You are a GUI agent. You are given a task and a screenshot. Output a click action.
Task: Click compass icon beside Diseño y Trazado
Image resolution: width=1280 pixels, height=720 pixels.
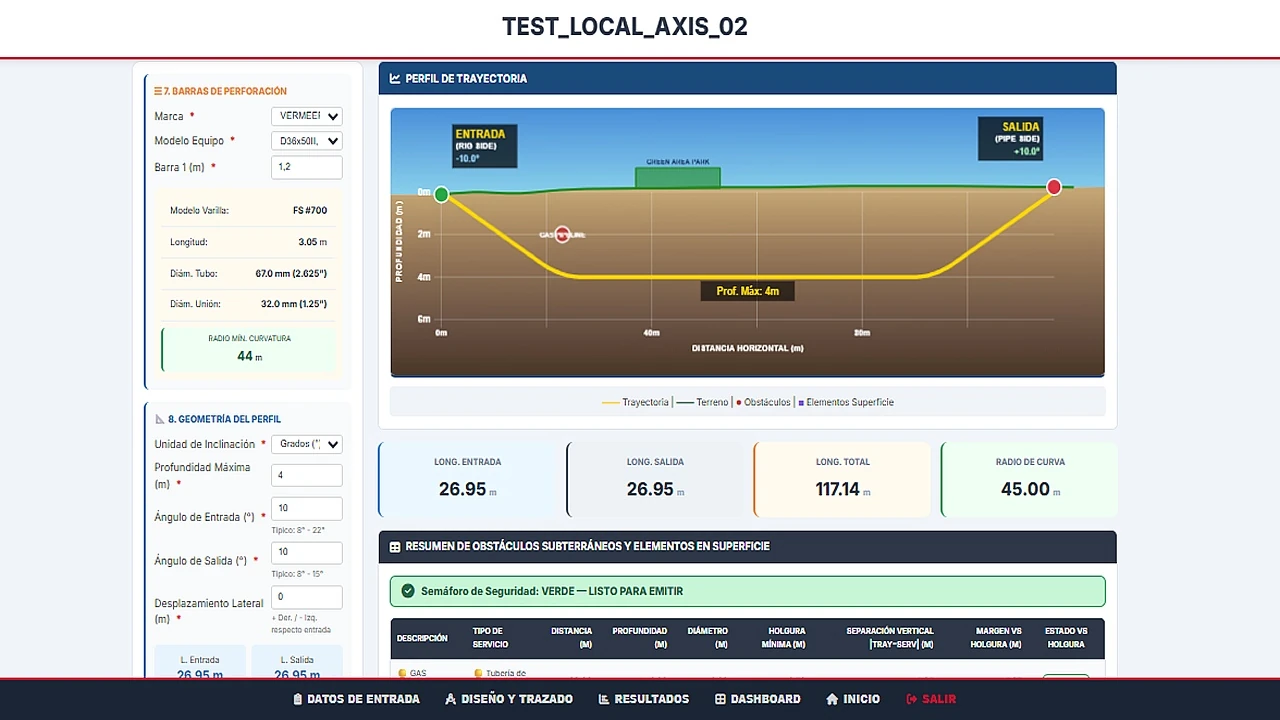[x=451, y=699]
